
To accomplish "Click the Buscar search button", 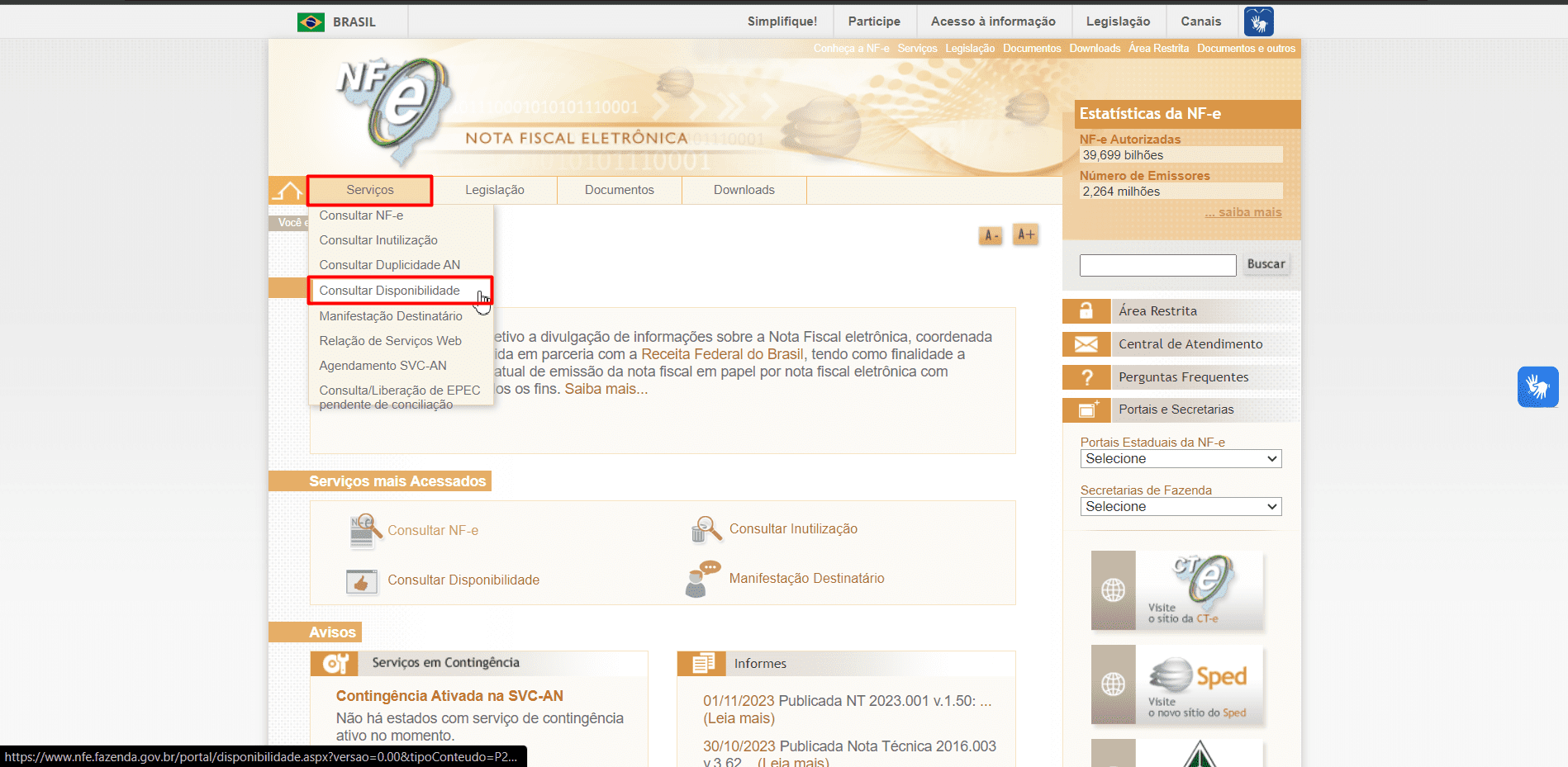I will (x=1266, y=264).
